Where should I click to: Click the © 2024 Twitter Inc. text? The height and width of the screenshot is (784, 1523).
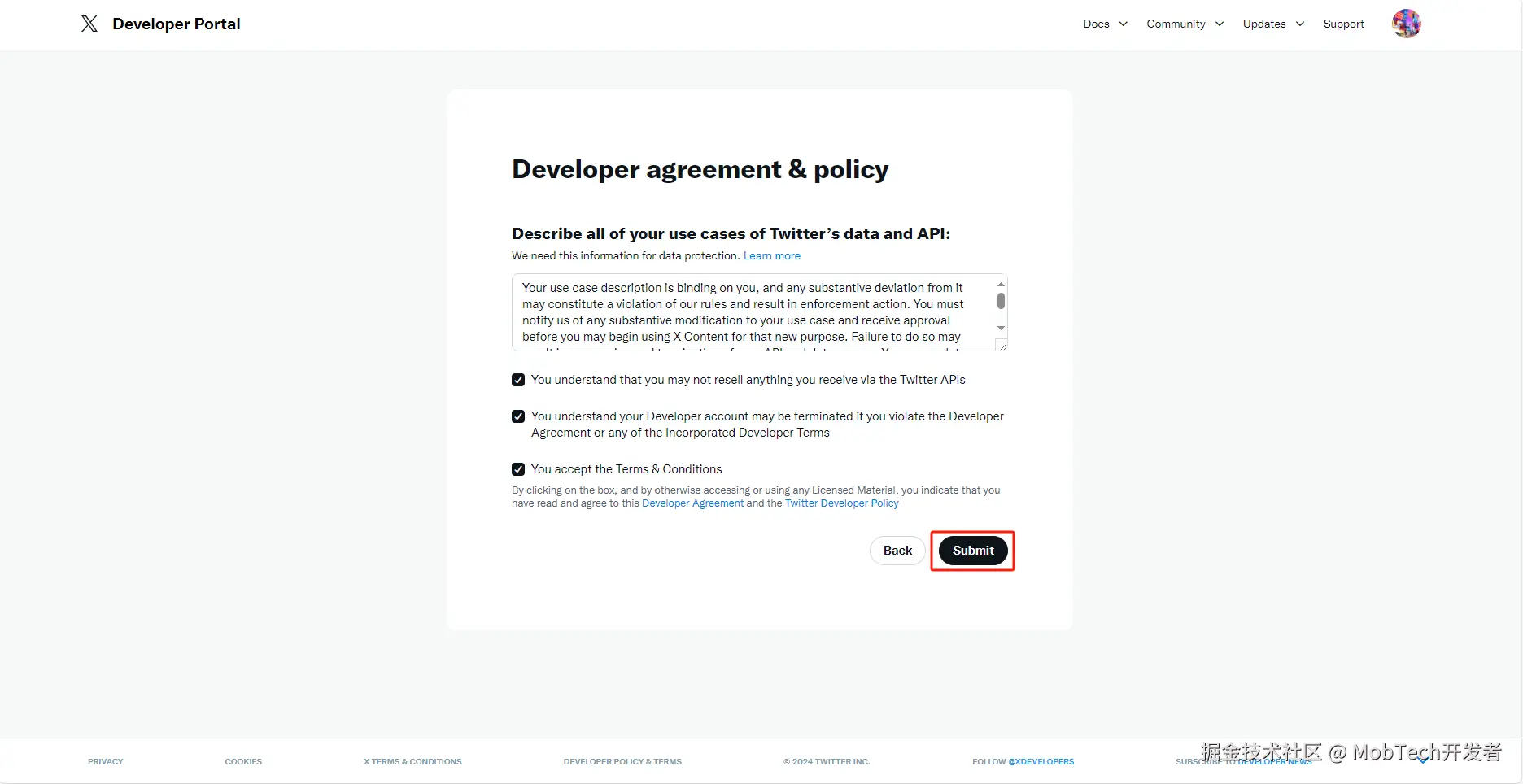(x=827, y=762)
